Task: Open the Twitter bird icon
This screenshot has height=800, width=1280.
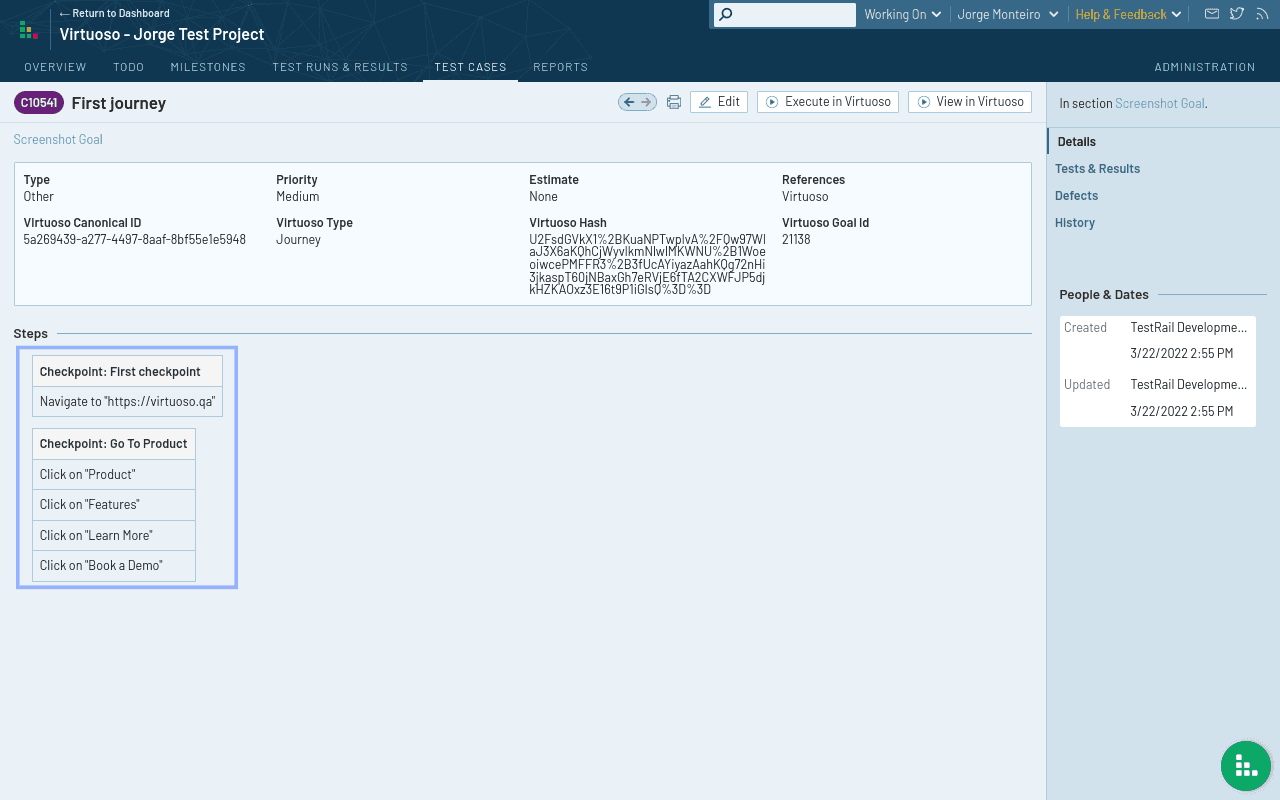Action: (x=1237, y=14)
